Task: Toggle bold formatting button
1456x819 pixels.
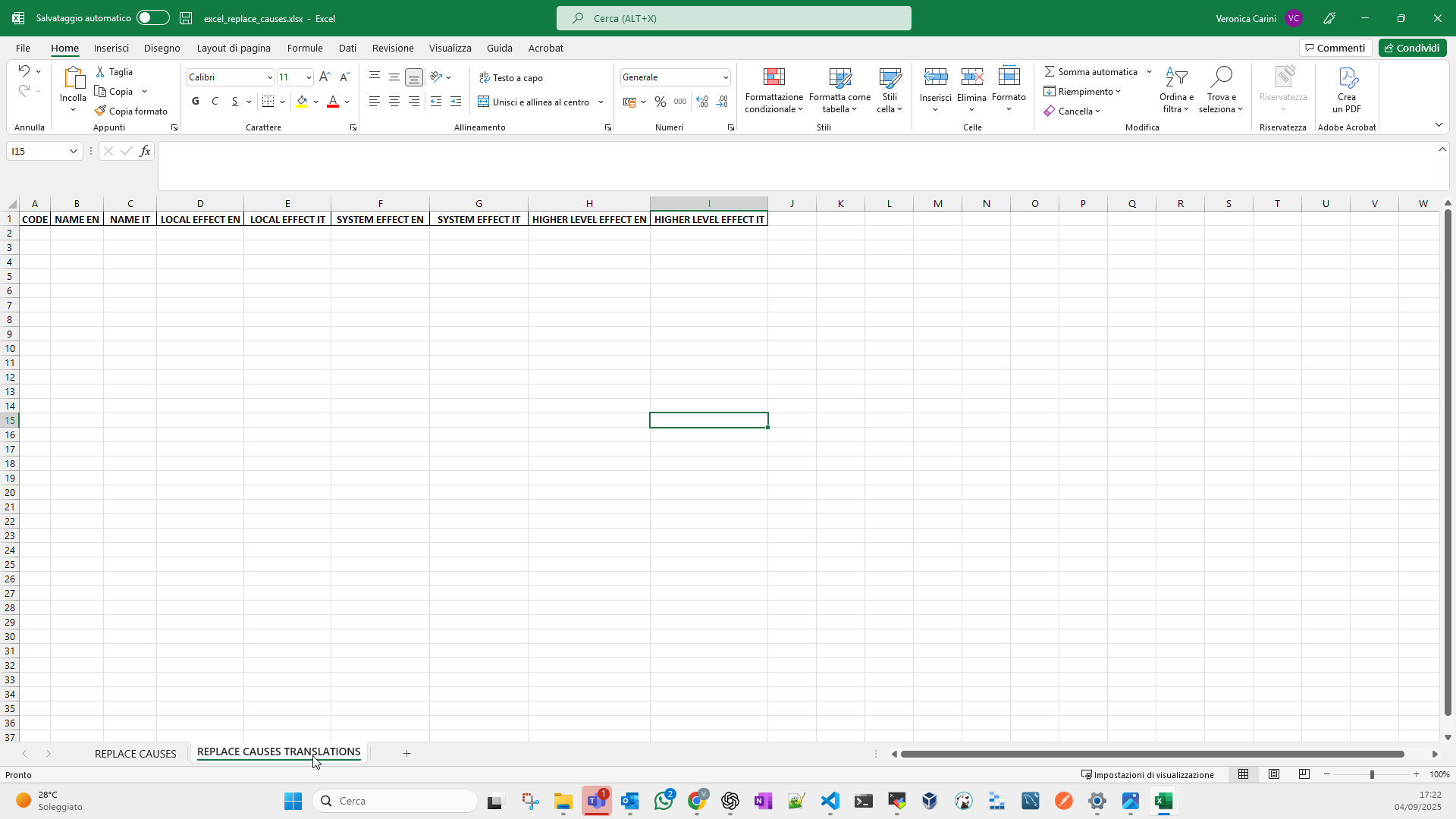Action: [x=196, y=102]
